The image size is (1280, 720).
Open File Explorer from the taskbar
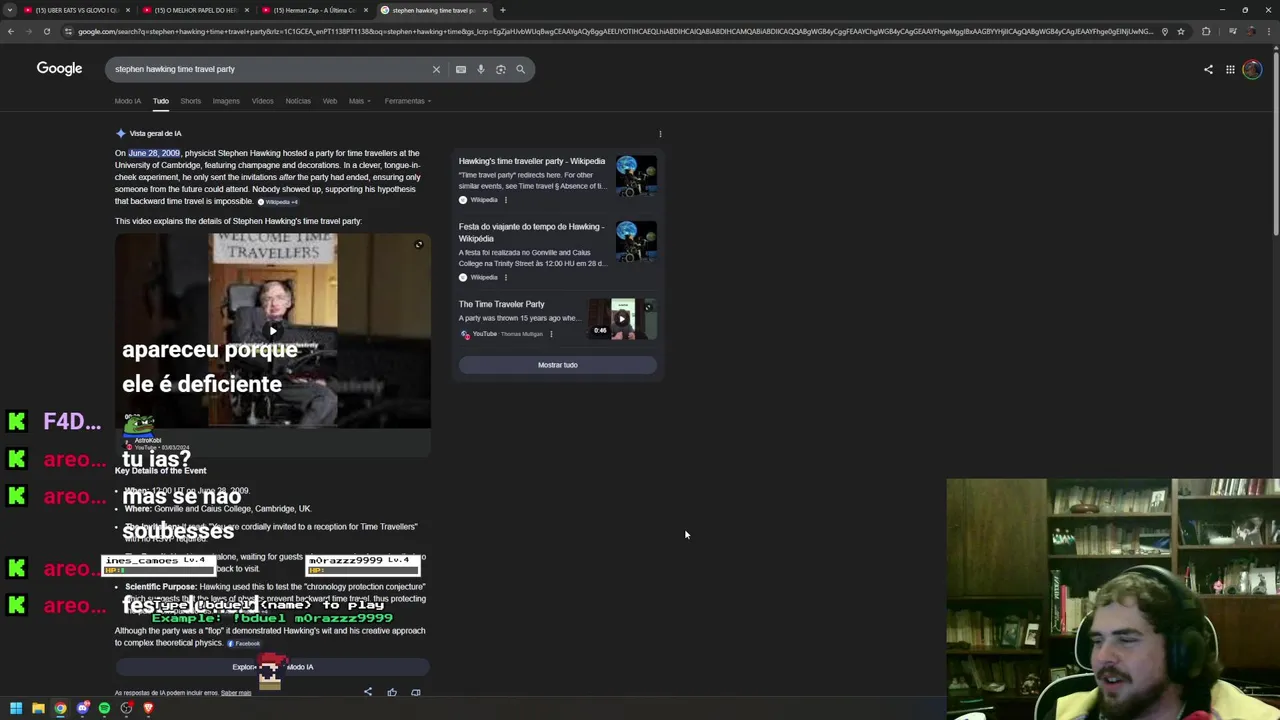coord(38,708)
